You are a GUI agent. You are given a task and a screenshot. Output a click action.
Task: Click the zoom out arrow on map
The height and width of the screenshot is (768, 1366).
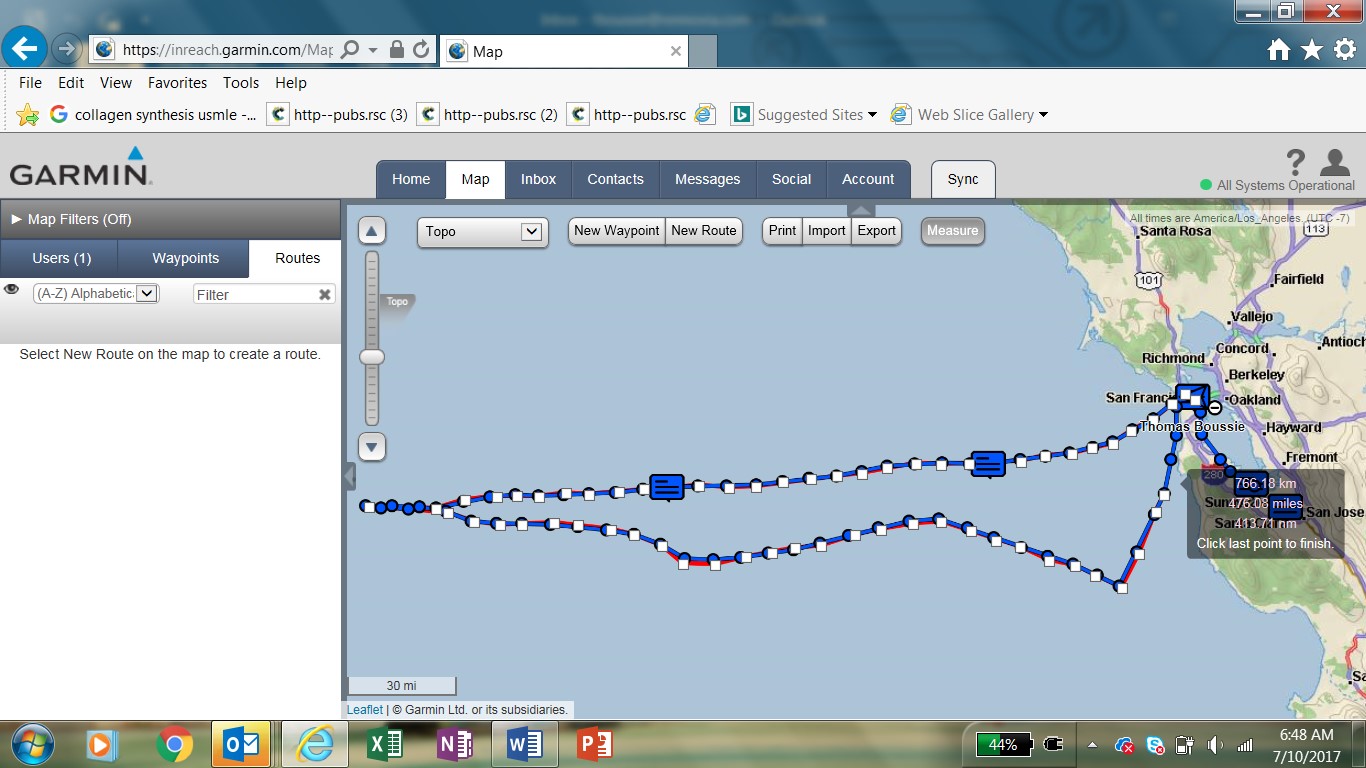(x=372, y=446)
